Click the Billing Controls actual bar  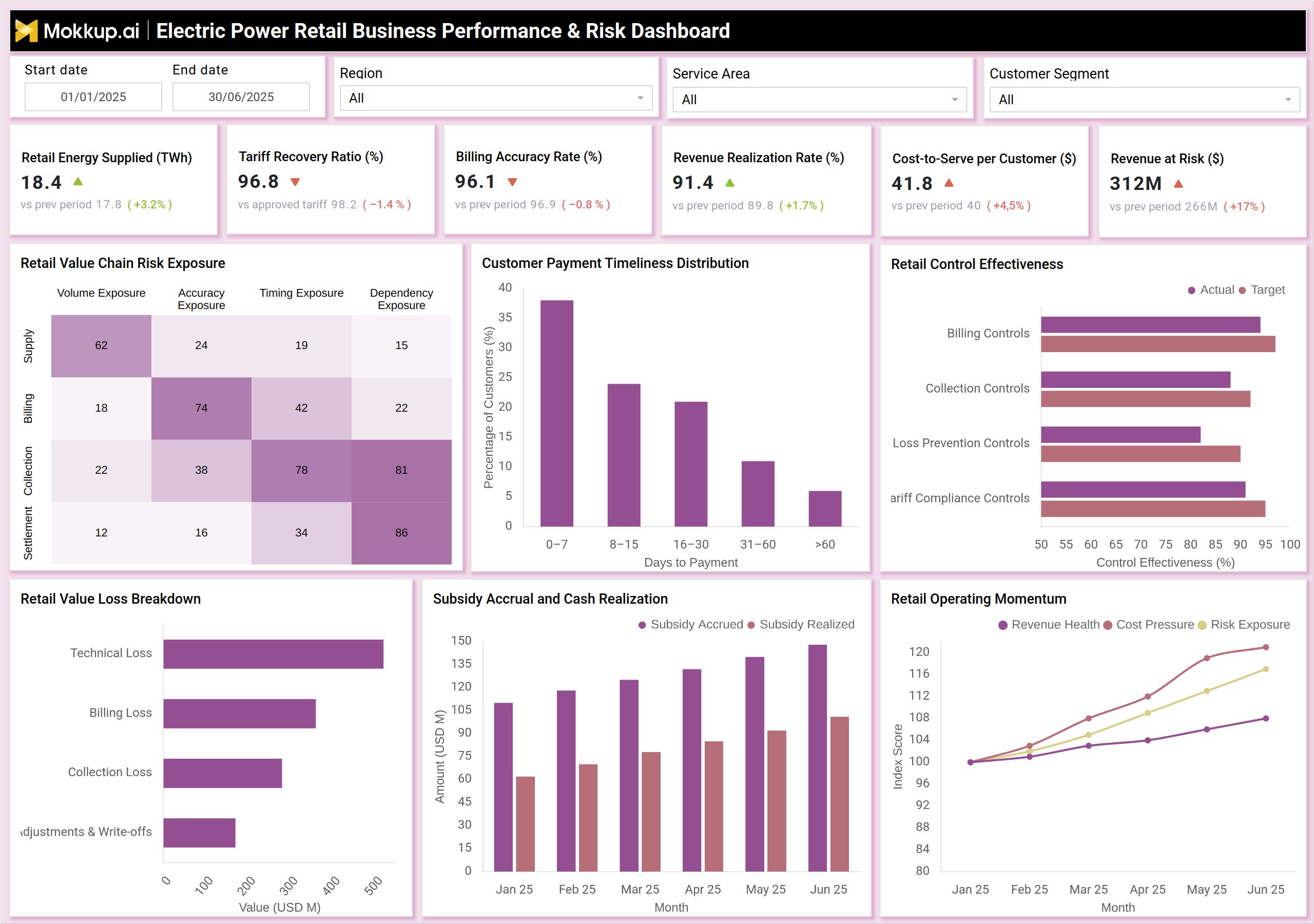(1150, 324)
